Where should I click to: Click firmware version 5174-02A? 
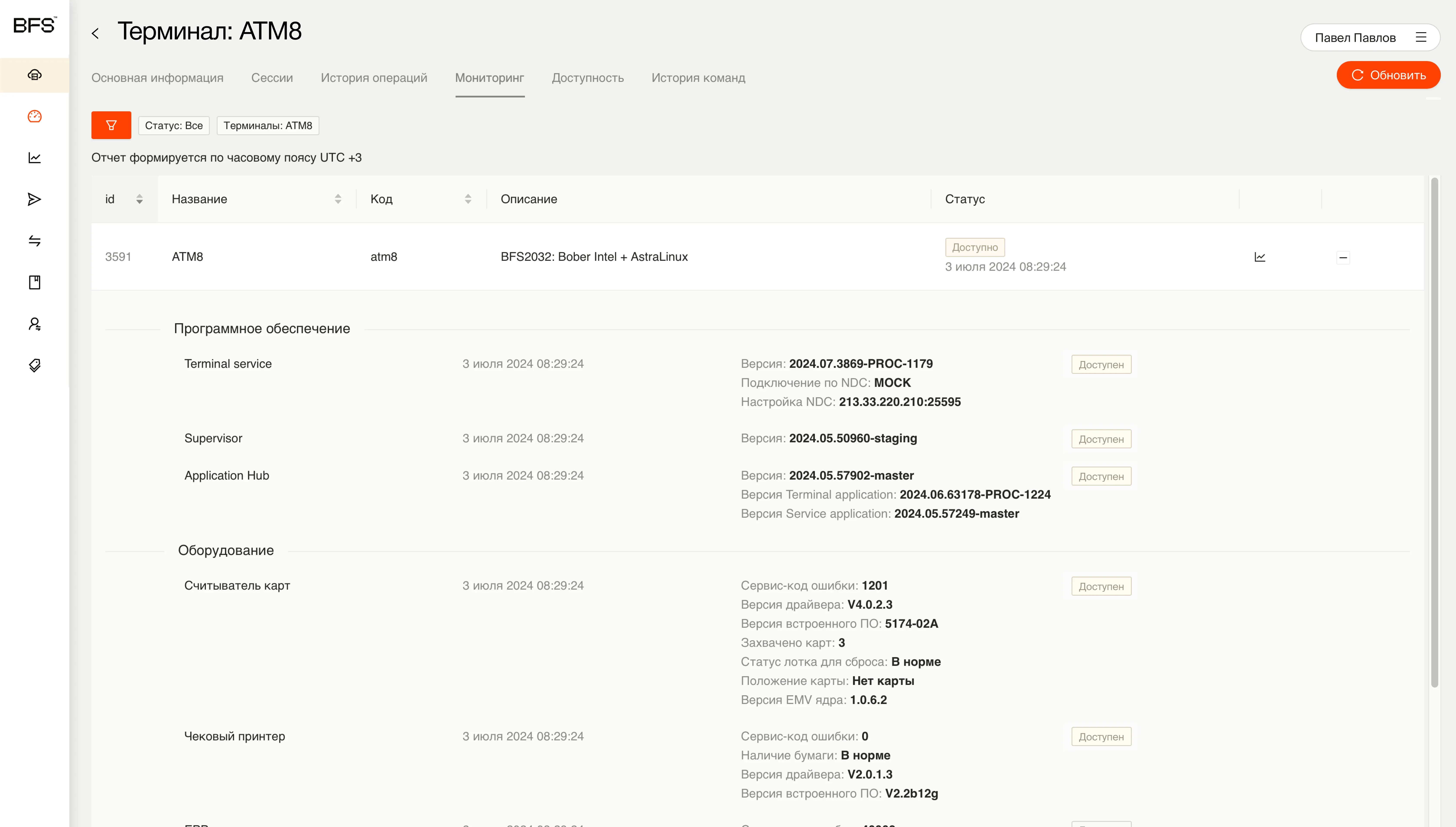click(912, 624)
